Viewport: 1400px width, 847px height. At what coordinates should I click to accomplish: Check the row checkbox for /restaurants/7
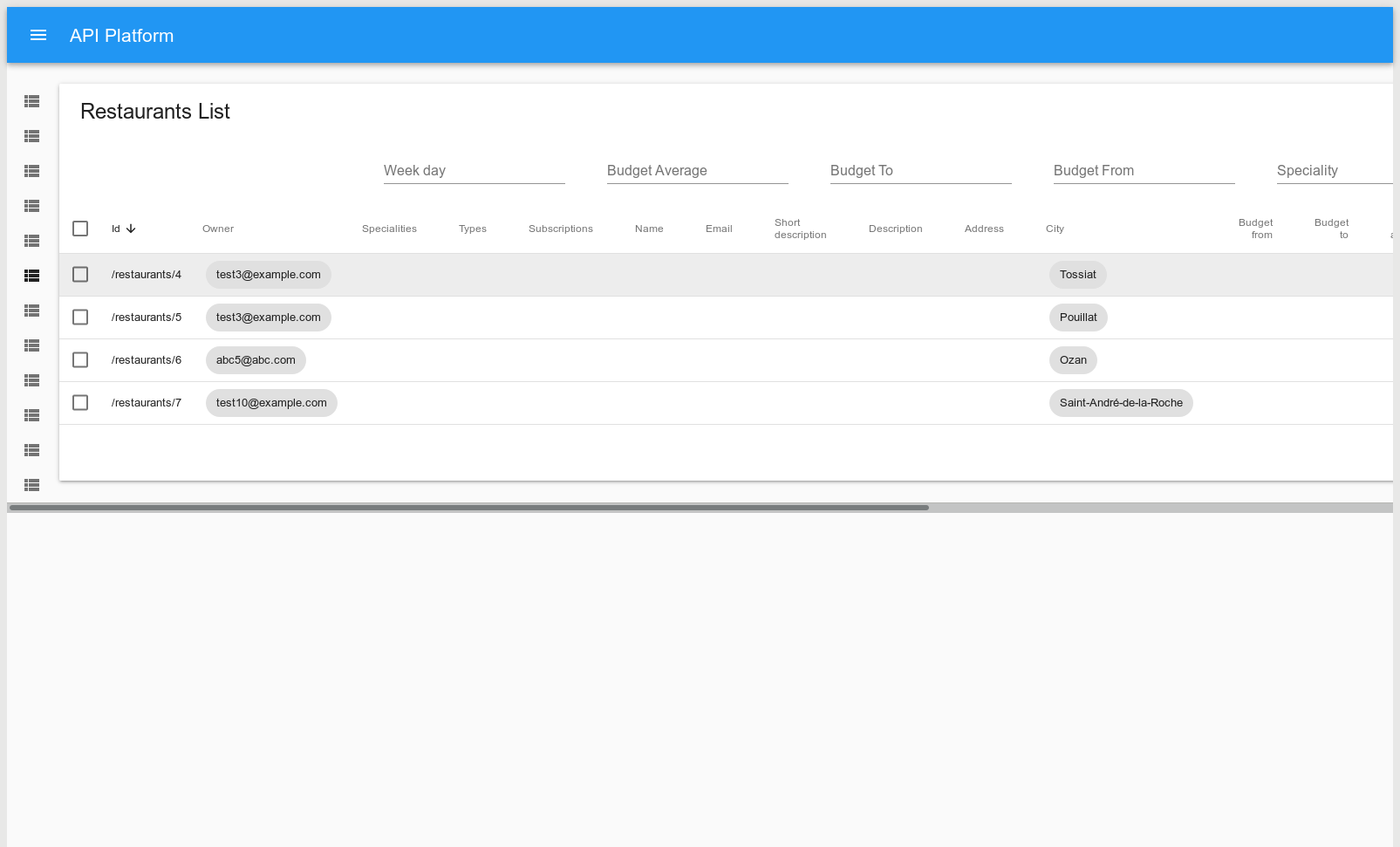click(80, 402)
